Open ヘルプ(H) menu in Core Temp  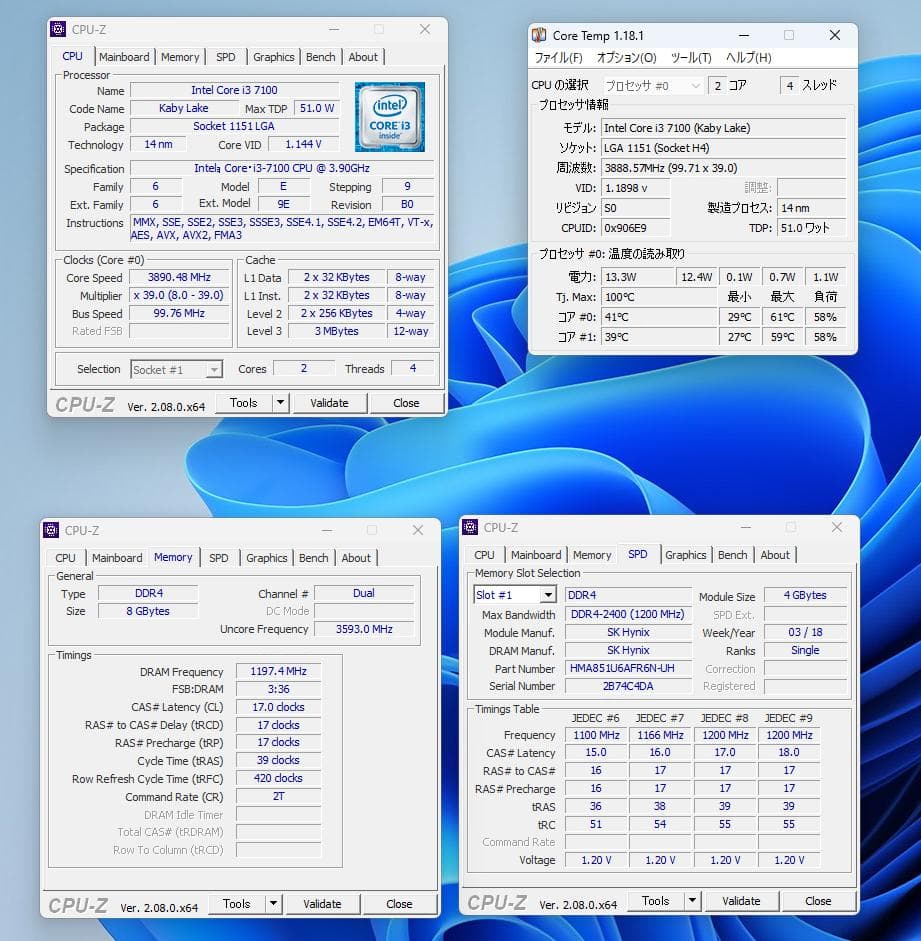(x=748, y=58)
